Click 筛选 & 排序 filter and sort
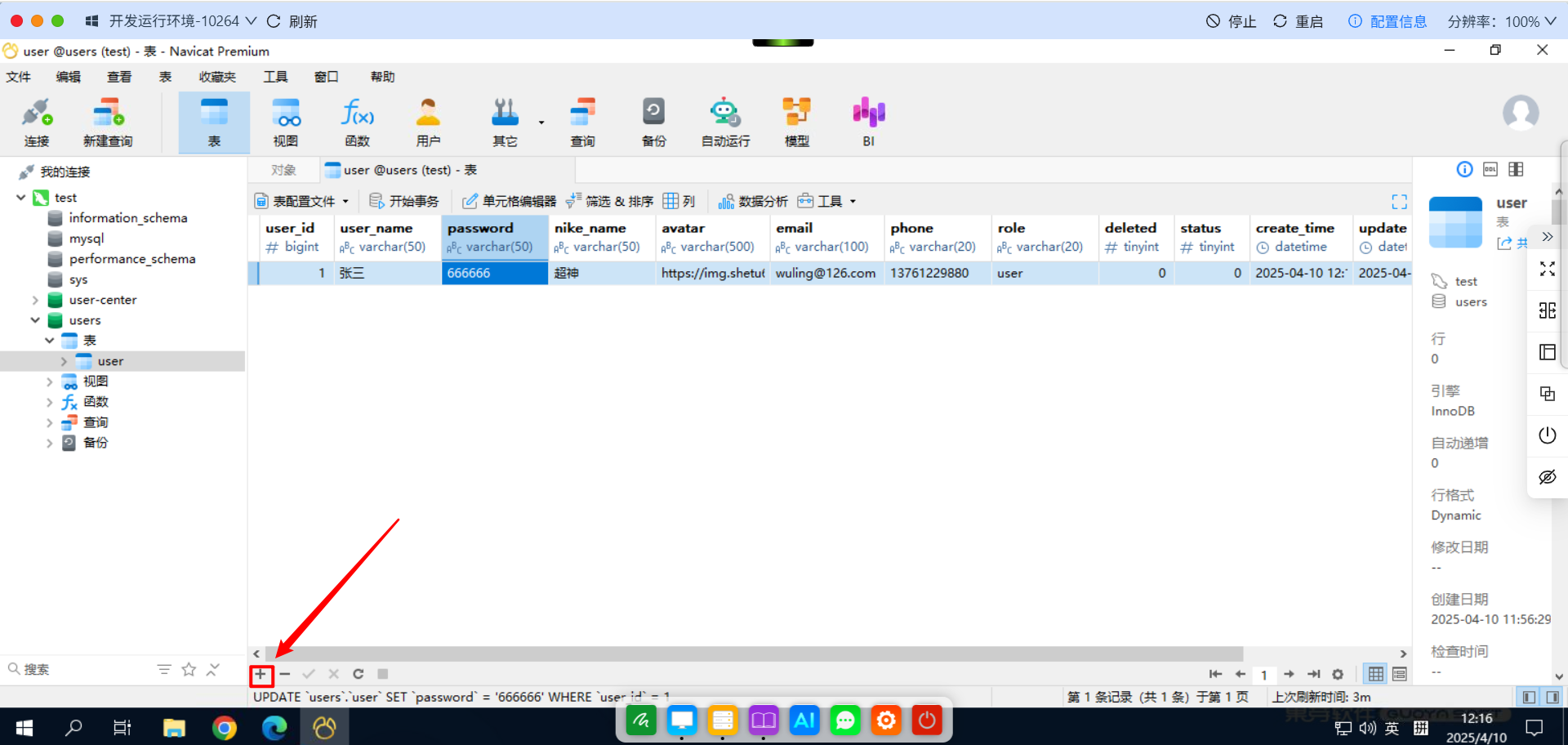1568x745 pixels. tap(609, 201)
